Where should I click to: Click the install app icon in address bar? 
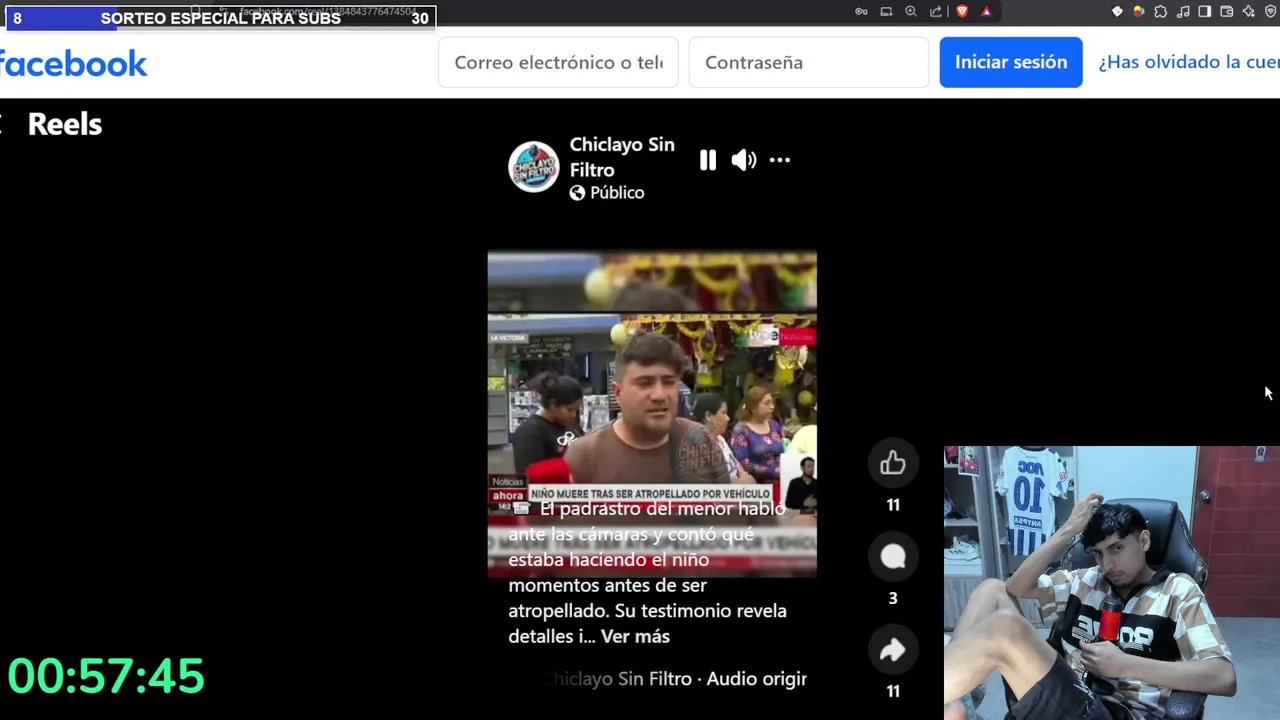(x=886, y=12)
